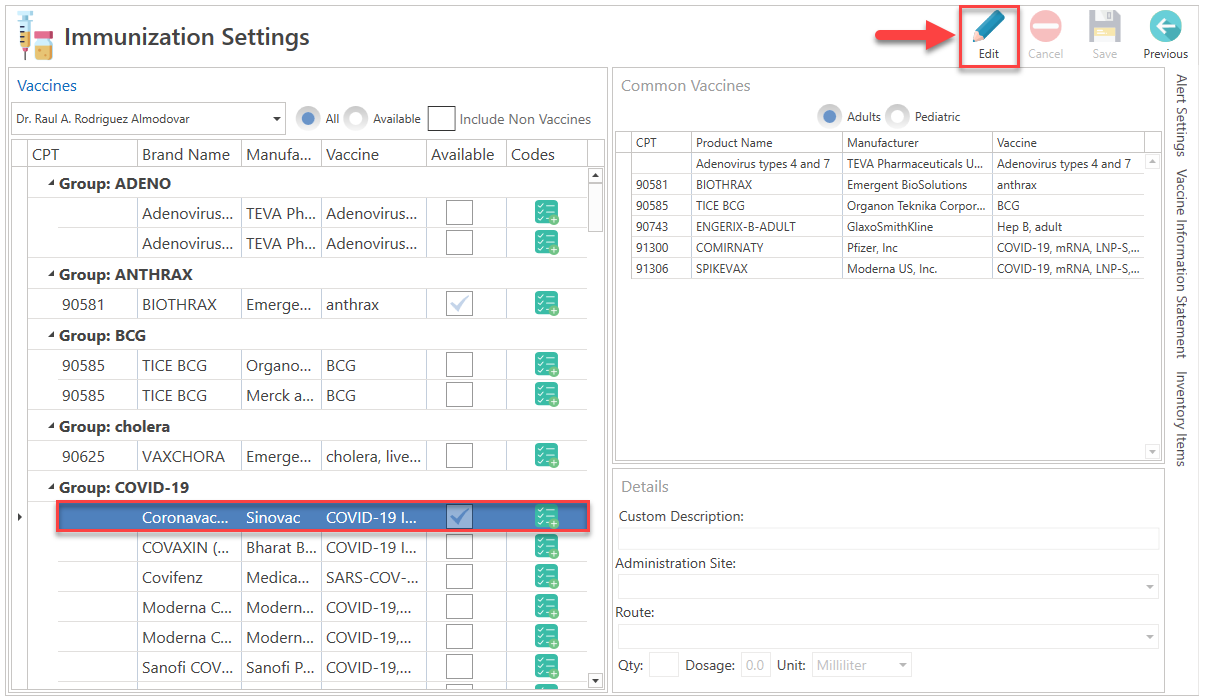Select the Available radio button
This screenshot has height=700, width=1205.
[x=356, y=118]
